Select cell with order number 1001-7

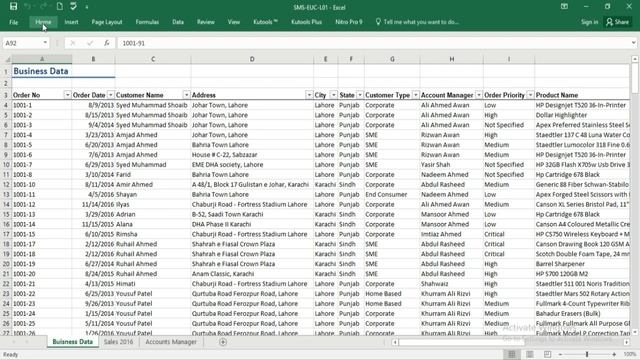(42, 164)
